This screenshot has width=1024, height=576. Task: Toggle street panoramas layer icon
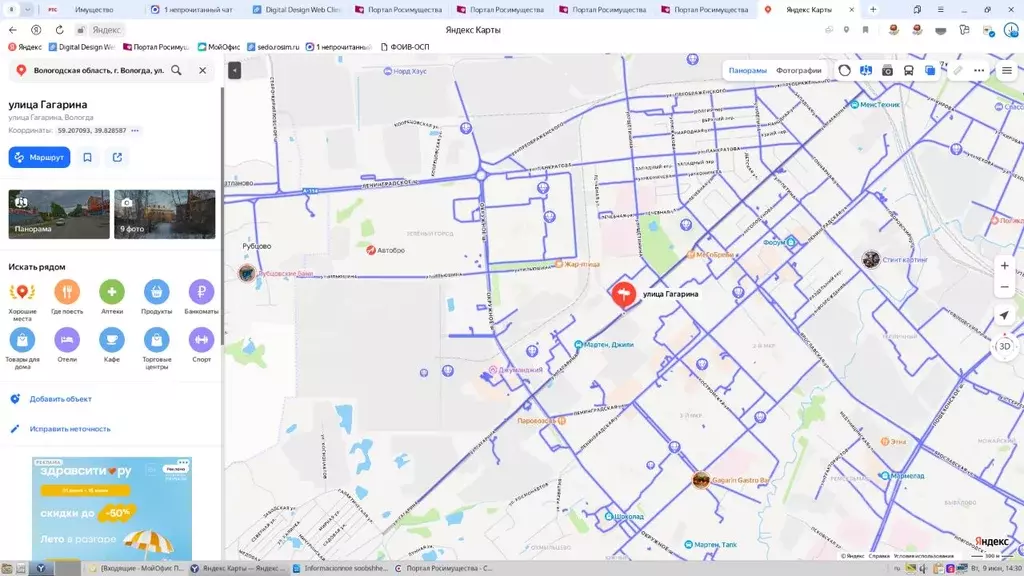866,71
